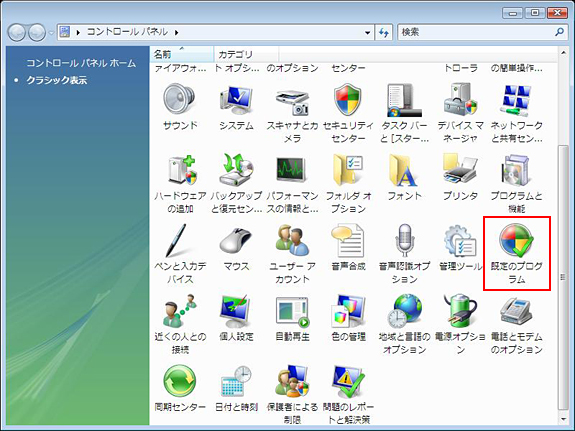Click the scrollbar down arrow
This screenshot has height=431, width=575.
point(563,419)
